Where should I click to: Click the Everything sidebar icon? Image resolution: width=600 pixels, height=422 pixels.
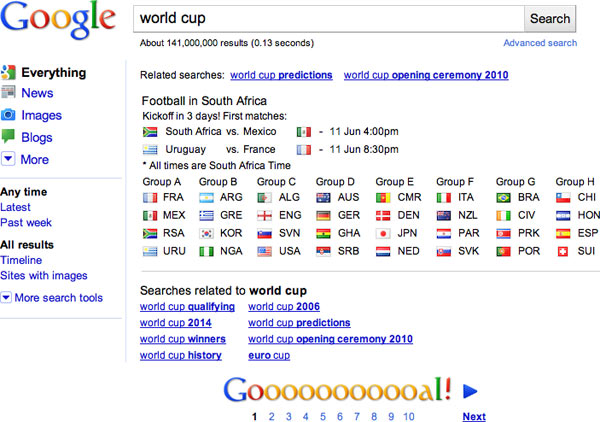[x=9, y=73]
